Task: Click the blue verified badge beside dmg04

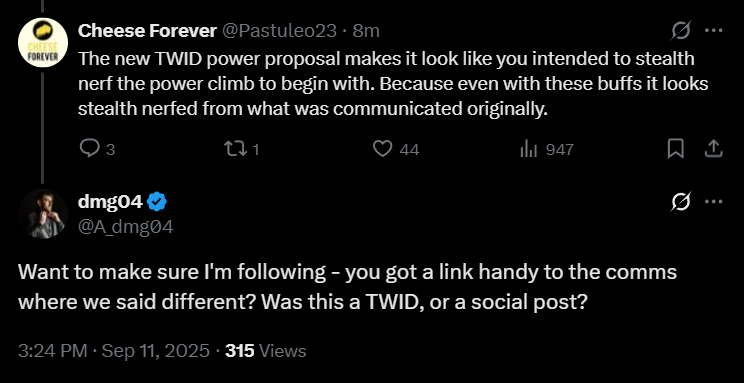Action: (x=157, y=202)
